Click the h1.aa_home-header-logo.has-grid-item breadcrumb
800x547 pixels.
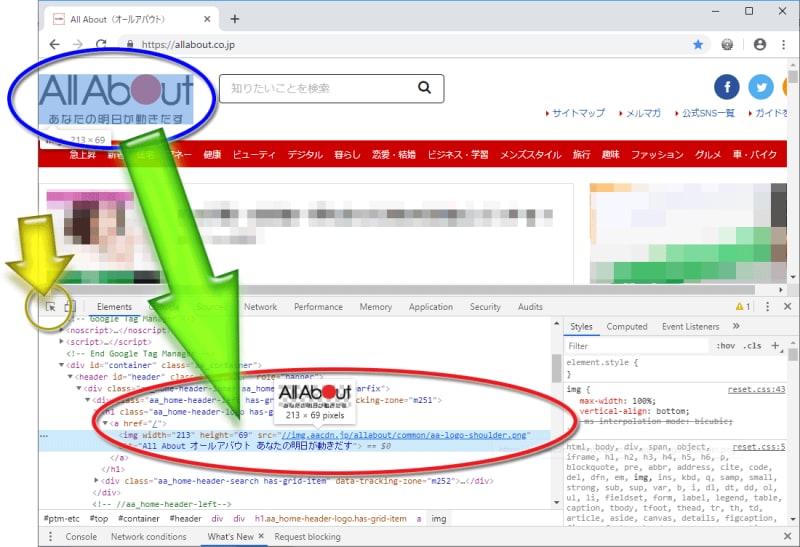pos(331,518)
